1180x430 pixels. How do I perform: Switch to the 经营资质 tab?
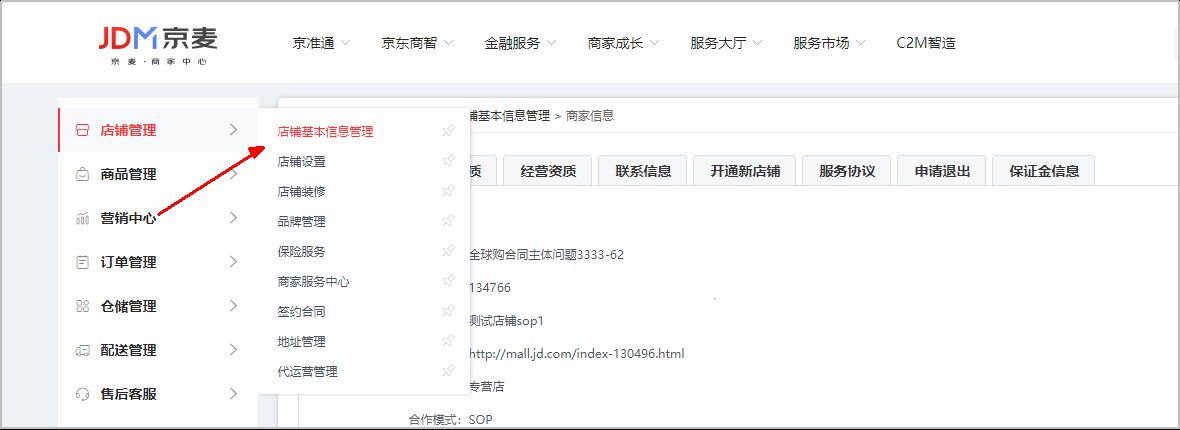point(548,171)
